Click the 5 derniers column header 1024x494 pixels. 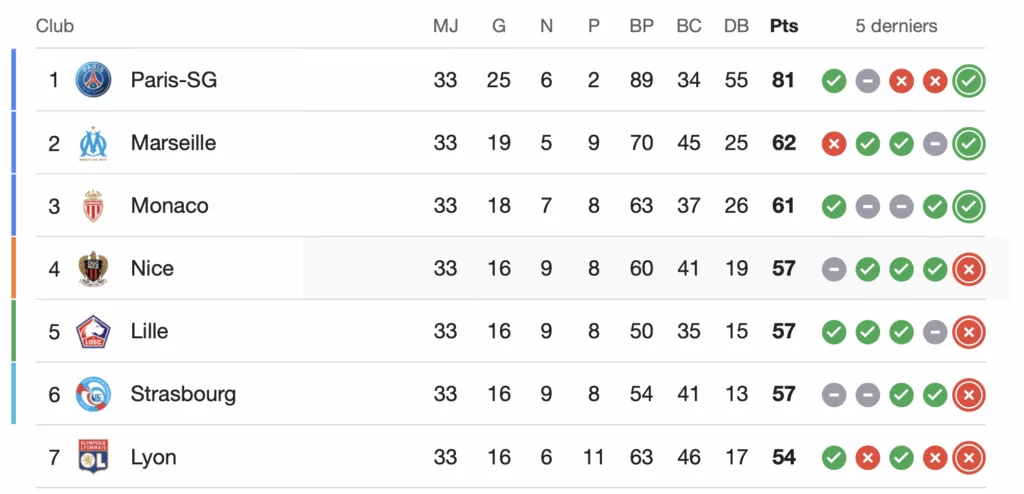pyautogui.click(x=896, y=26)
